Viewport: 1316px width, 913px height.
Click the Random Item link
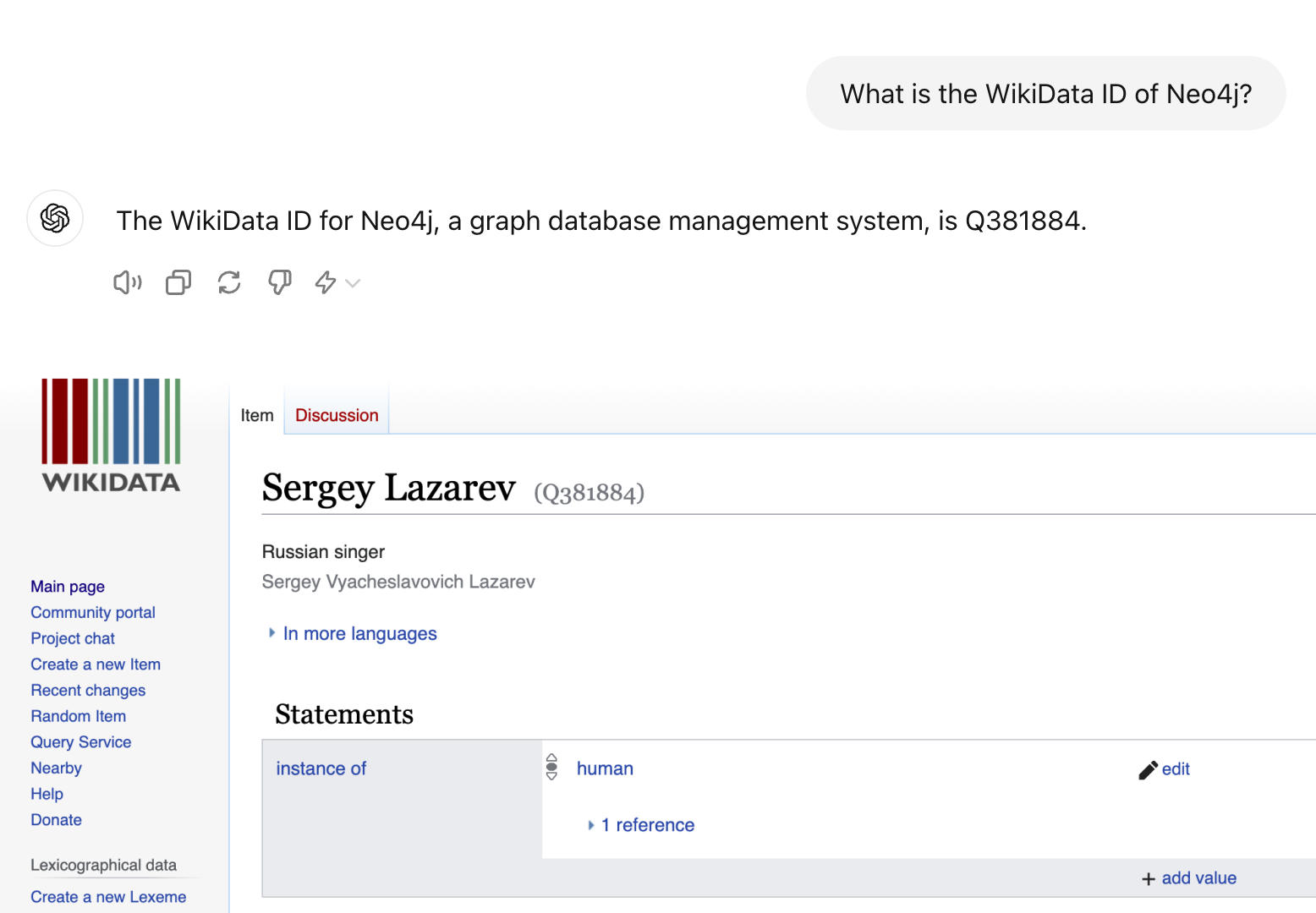79,716
